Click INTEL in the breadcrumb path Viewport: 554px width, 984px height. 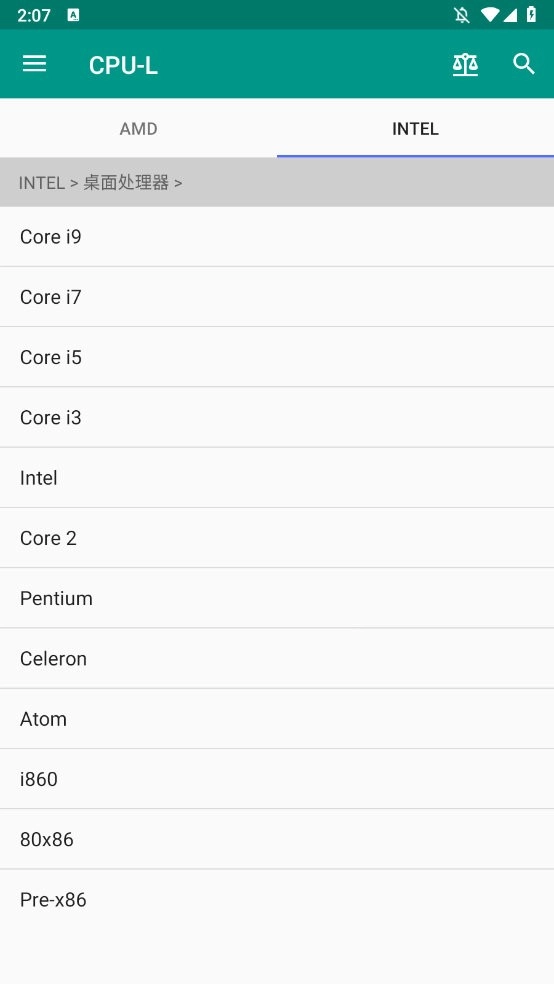click(x=41, y=183)
